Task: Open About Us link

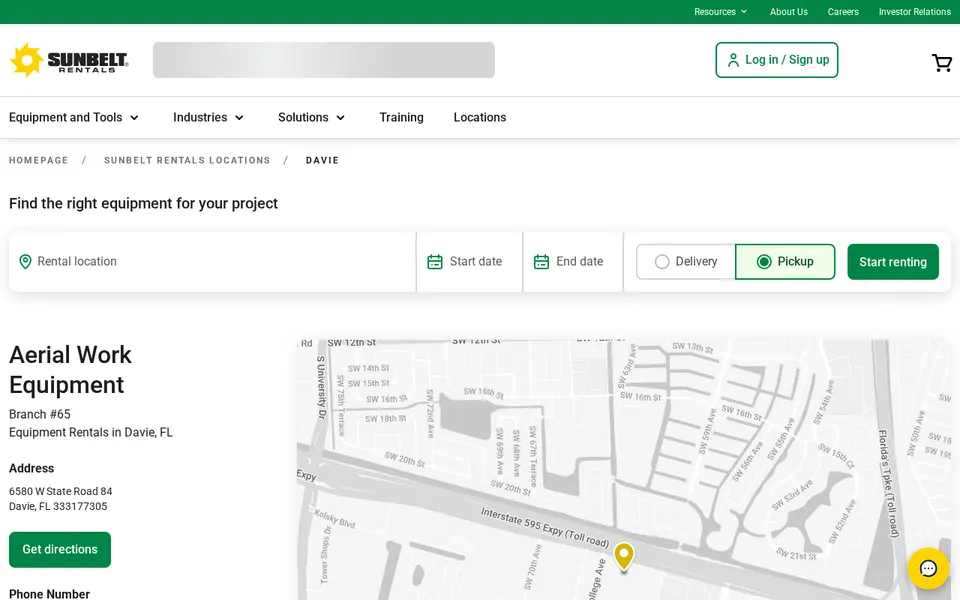Action: 789,12
